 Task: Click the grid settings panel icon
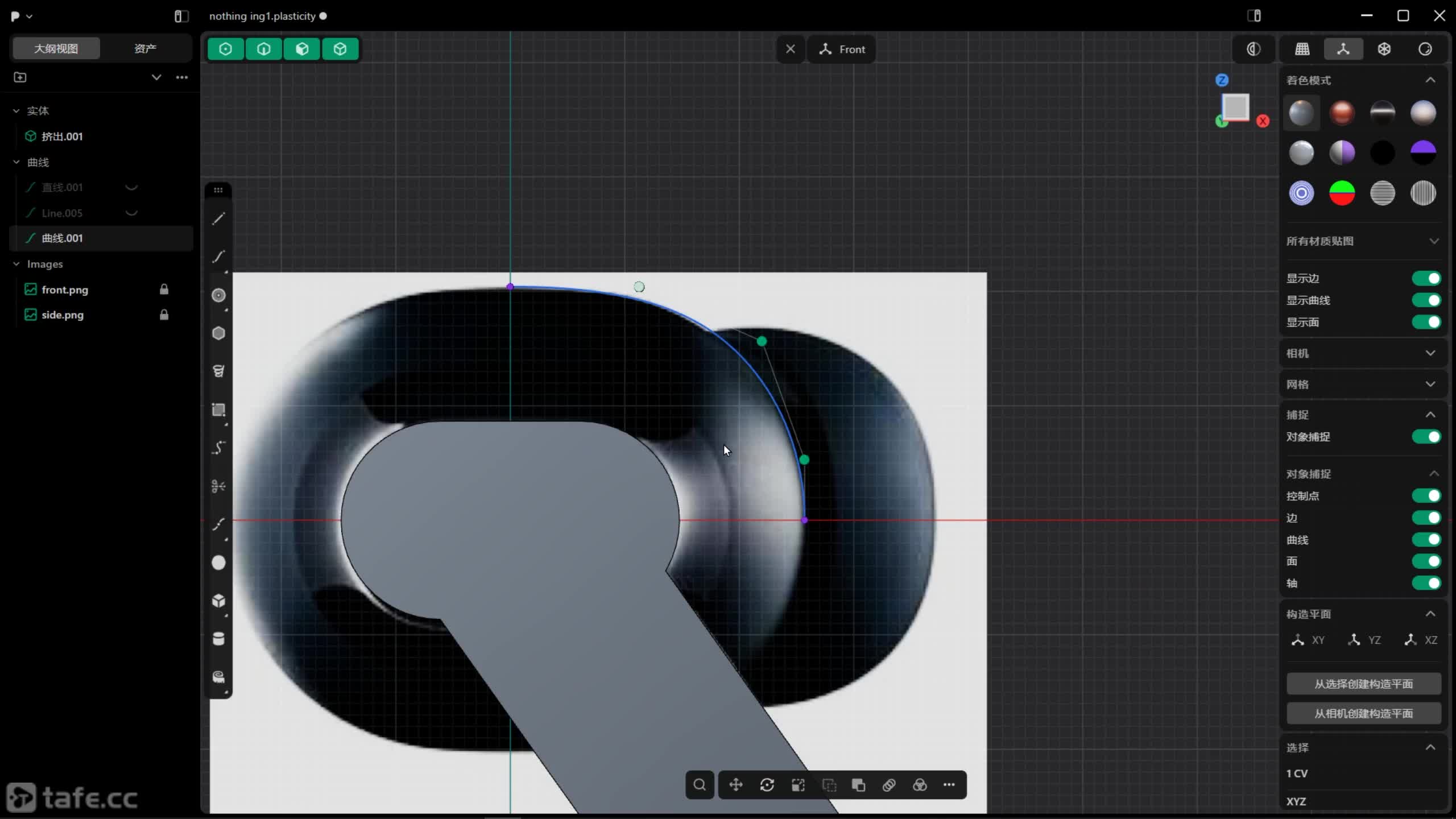click(x=1302, y=49)
